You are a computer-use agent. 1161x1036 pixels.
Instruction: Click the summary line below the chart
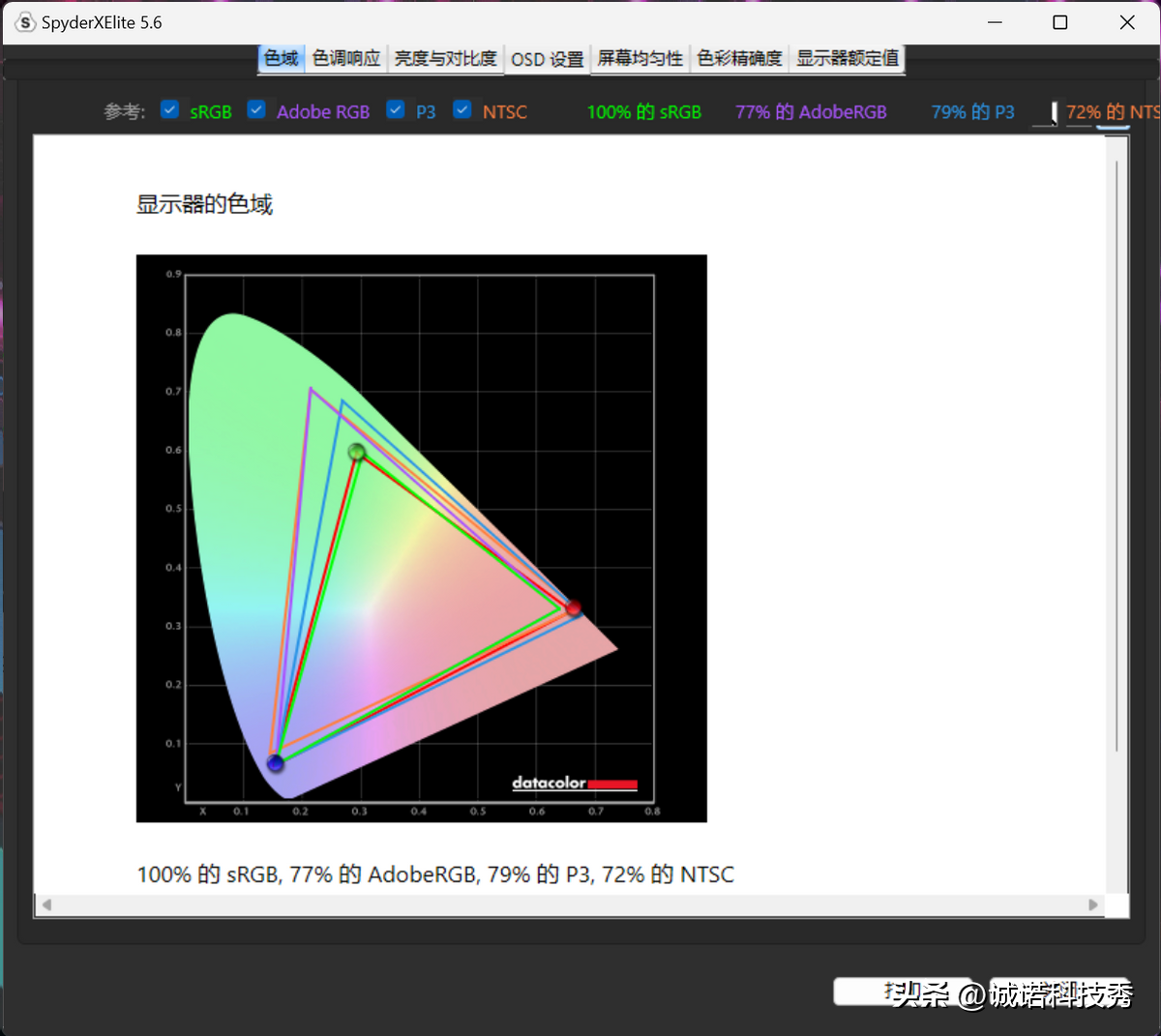point(435,874)
